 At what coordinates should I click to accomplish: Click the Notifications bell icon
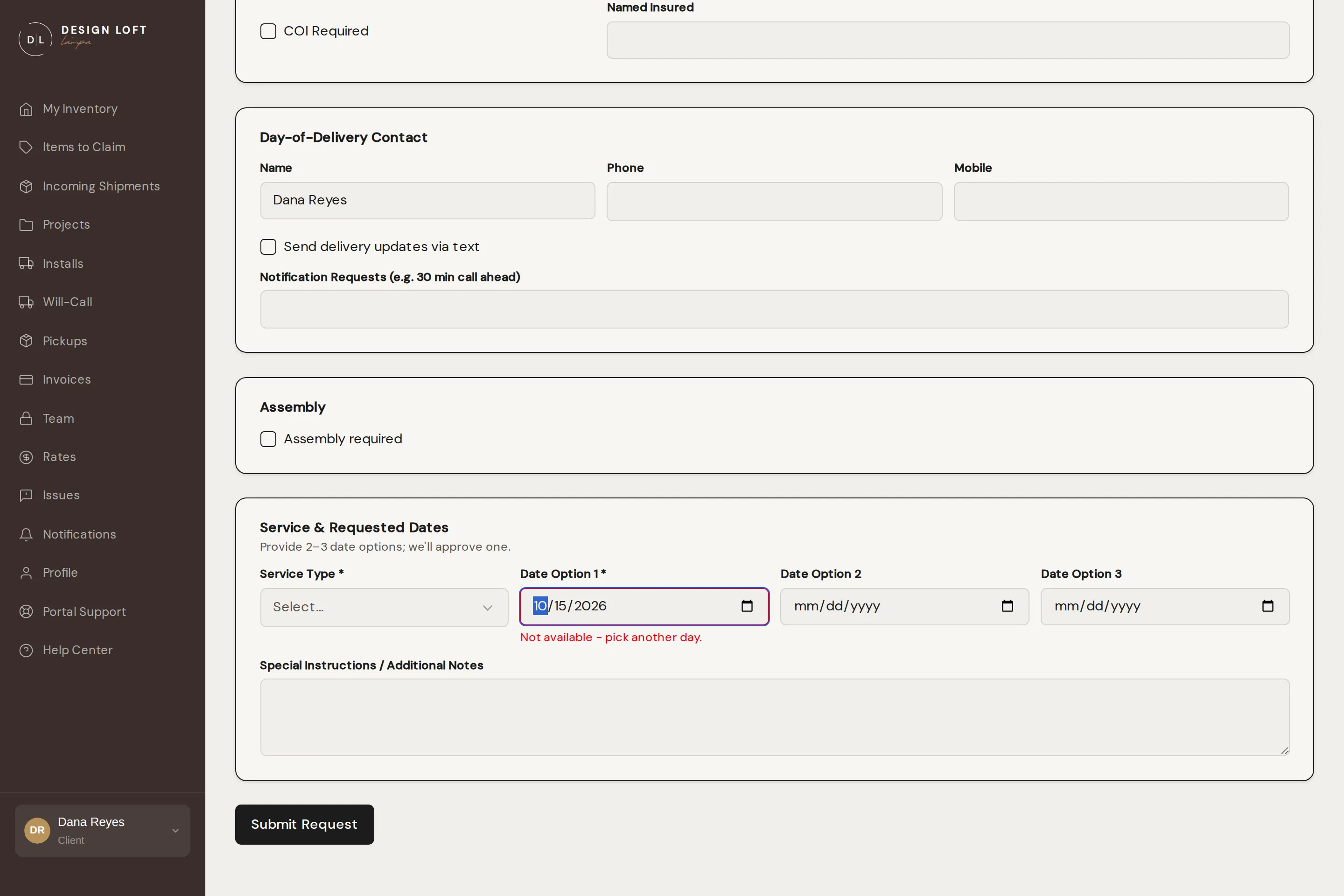[26, 534]
